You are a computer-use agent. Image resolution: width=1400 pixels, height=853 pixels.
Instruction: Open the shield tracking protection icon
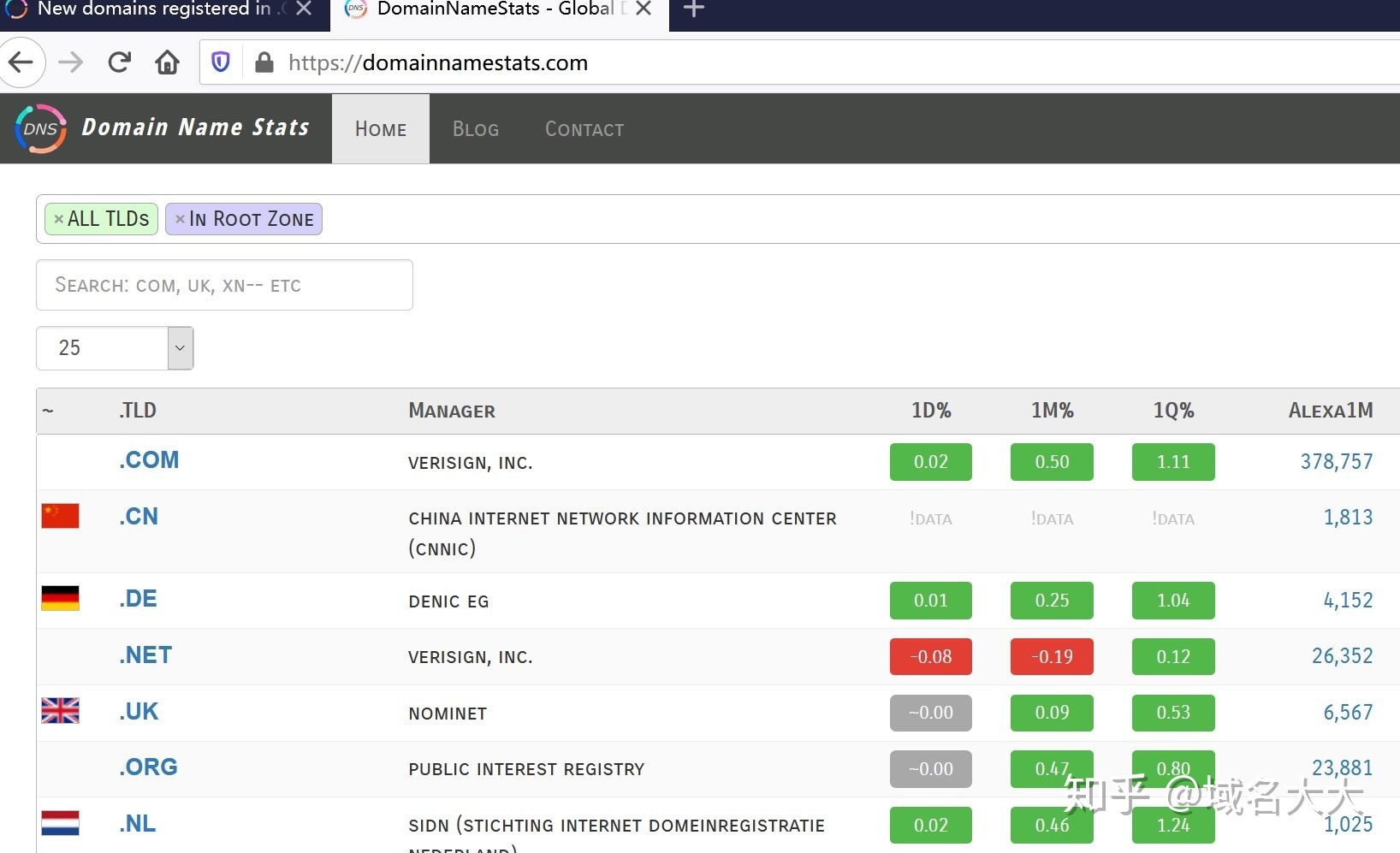tap(221, 62)
